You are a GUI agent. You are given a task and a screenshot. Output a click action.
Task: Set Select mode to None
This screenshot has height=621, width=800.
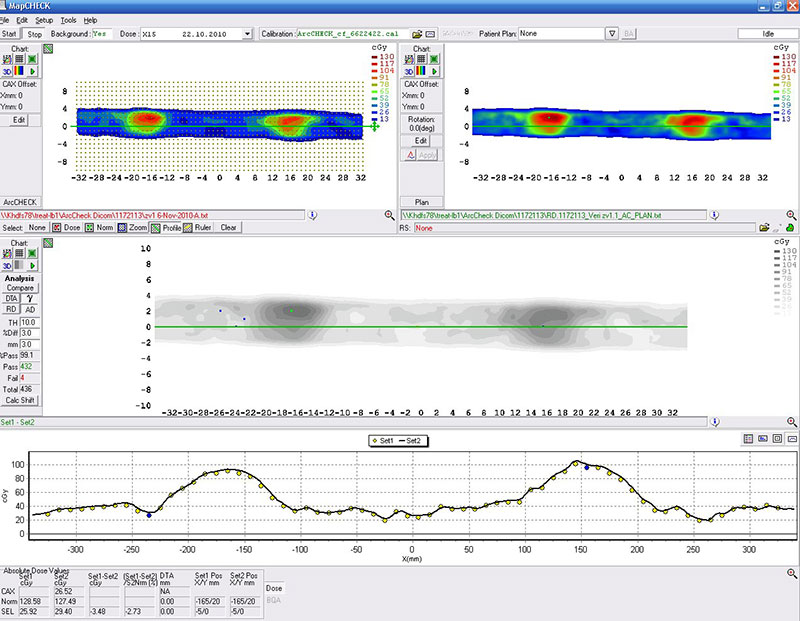coord(37,228)
